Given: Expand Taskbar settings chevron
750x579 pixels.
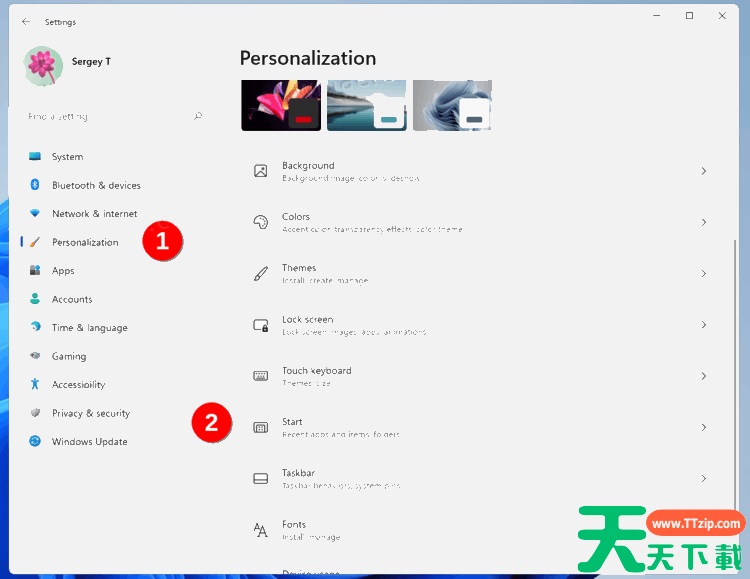Looking at the screenshot, I should pyautogui.click(x=704, y=478).
